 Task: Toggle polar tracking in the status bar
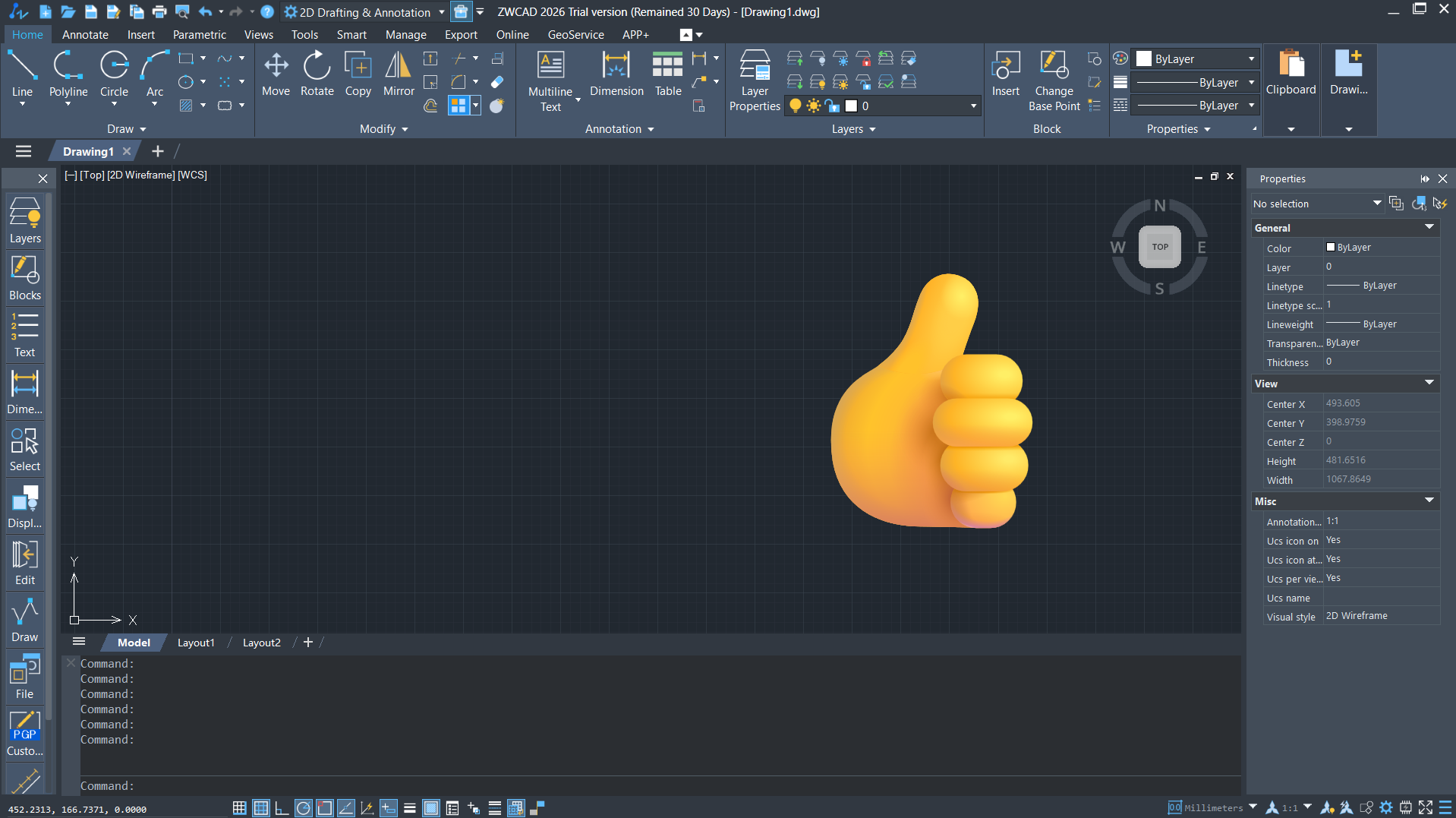pyautogui.click(x=303, y=808)
